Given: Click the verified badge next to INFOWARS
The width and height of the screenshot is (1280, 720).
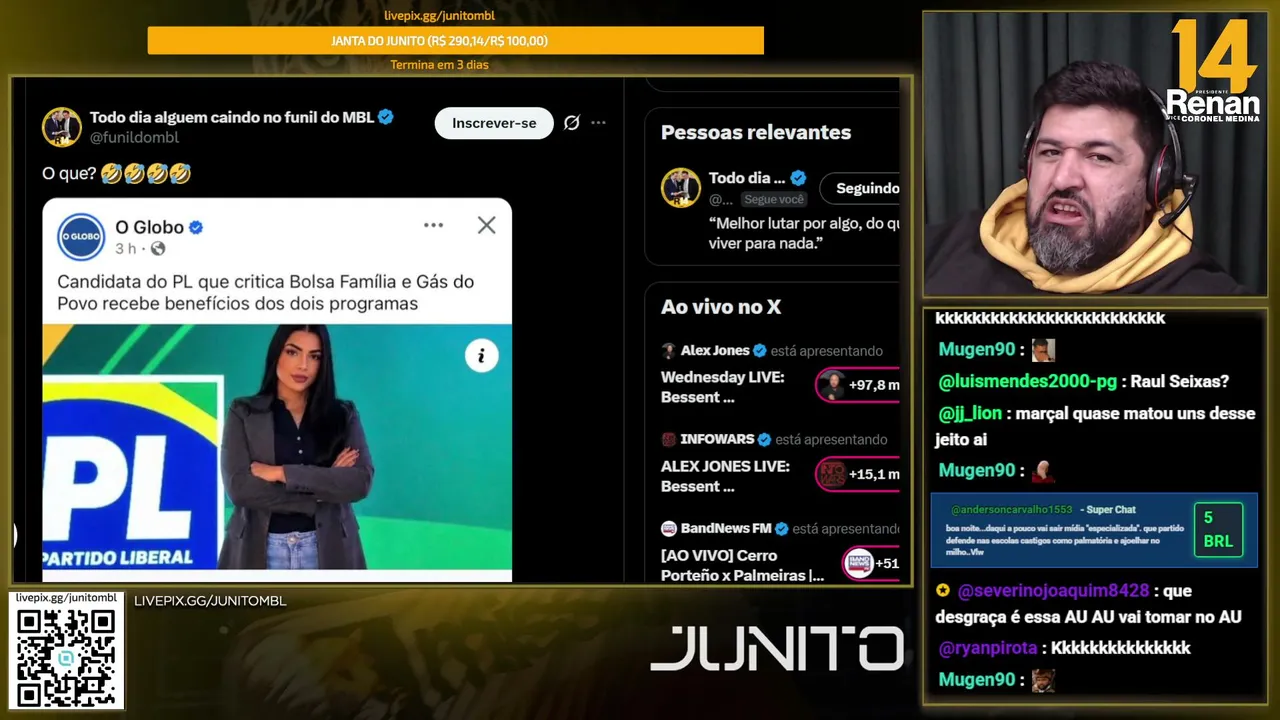Looking at the screenshot, I should point(764,439).
